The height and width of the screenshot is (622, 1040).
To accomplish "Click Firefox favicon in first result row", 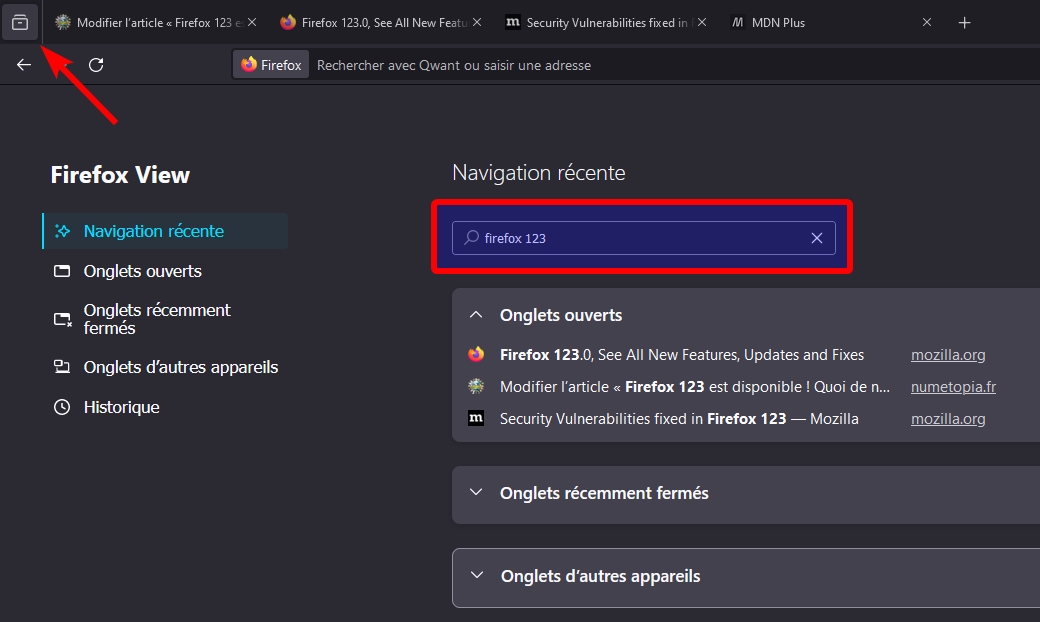I will pyautogui.click(x=476, y=354).
